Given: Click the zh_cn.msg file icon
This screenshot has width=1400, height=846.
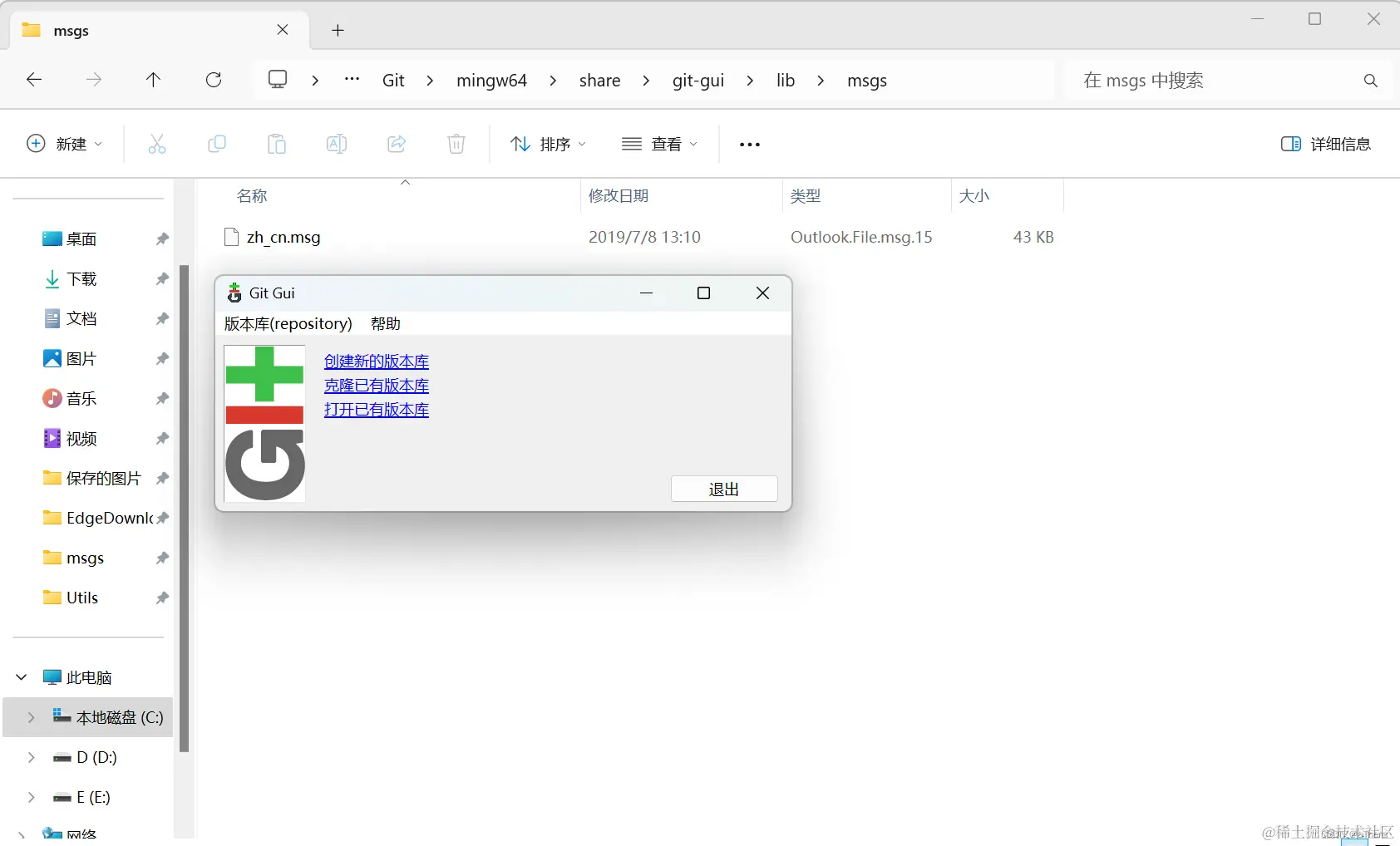Looking at the screenshot, I should (232, 237).
